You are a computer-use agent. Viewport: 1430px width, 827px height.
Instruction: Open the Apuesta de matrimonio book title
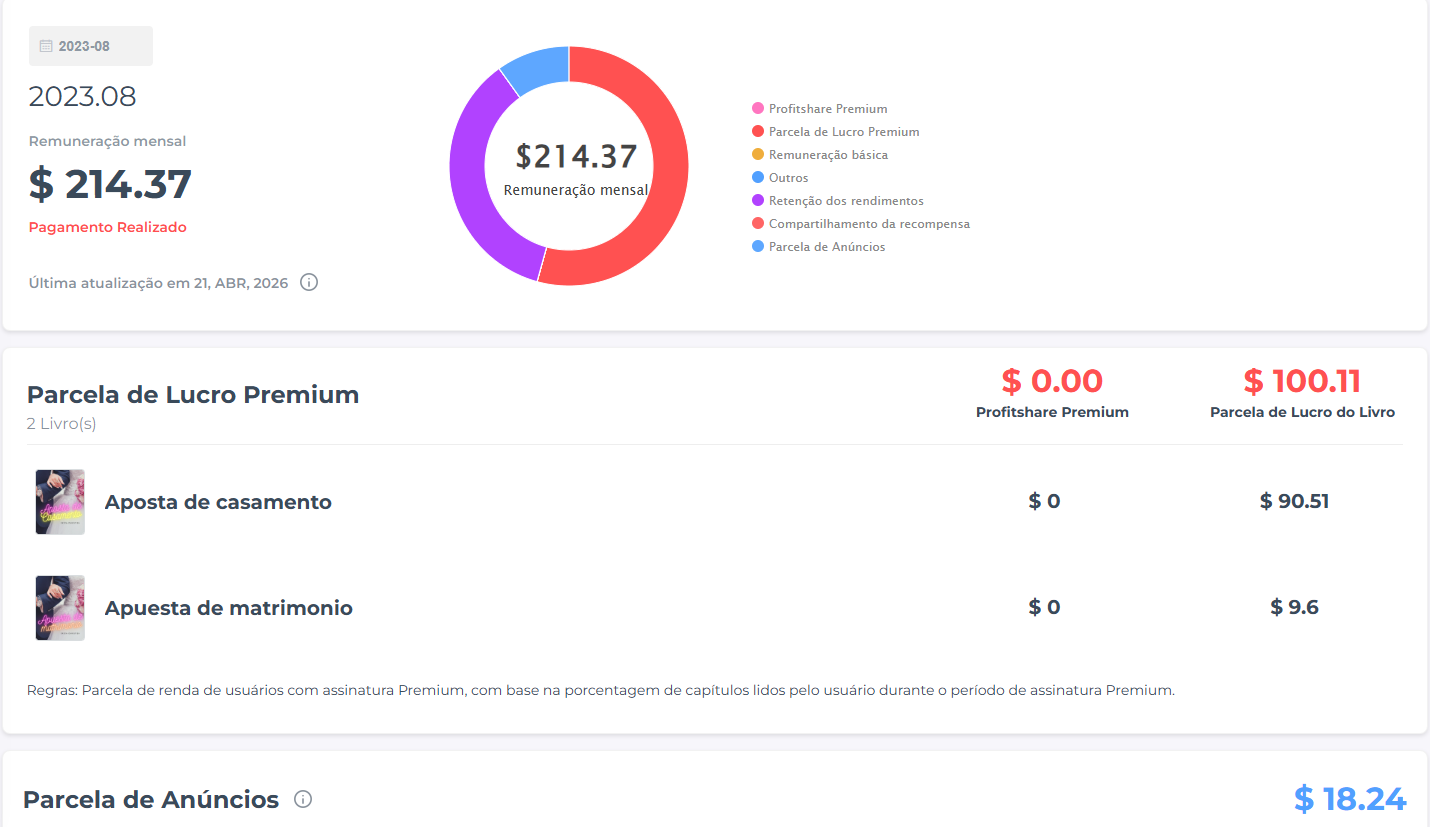tap(228, 608)
